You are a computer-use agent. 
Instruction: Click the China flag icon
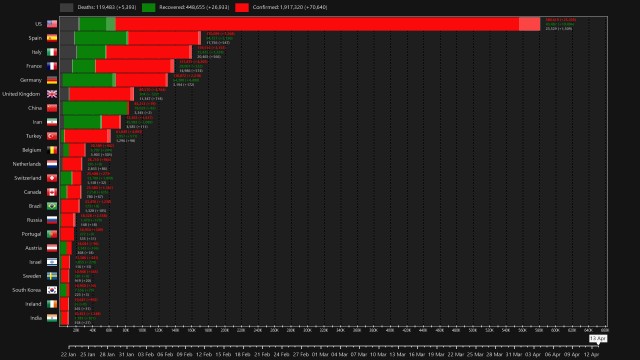click(52, 108)
